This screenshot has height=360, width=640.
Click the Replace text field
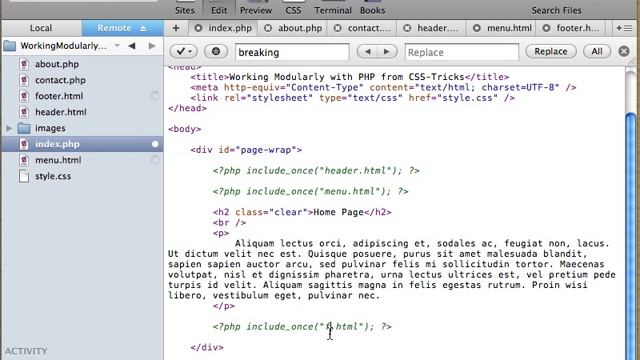click(462, 52)
